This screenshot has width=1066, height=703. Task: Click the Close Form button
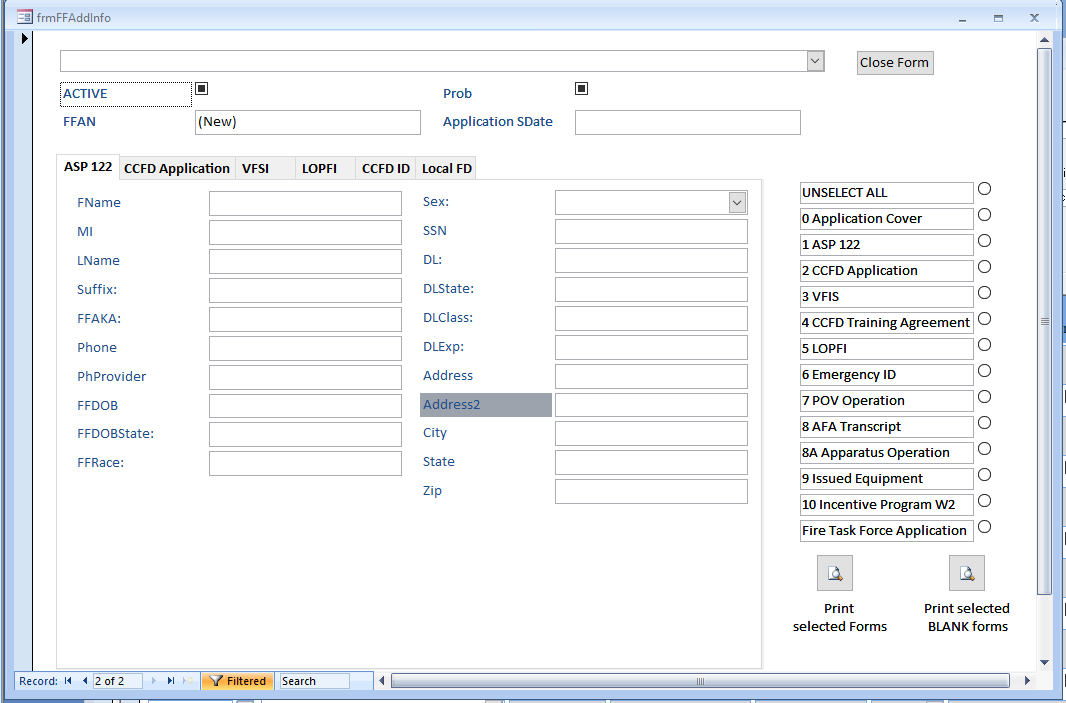pyautogui.click(x=895, y=63)
